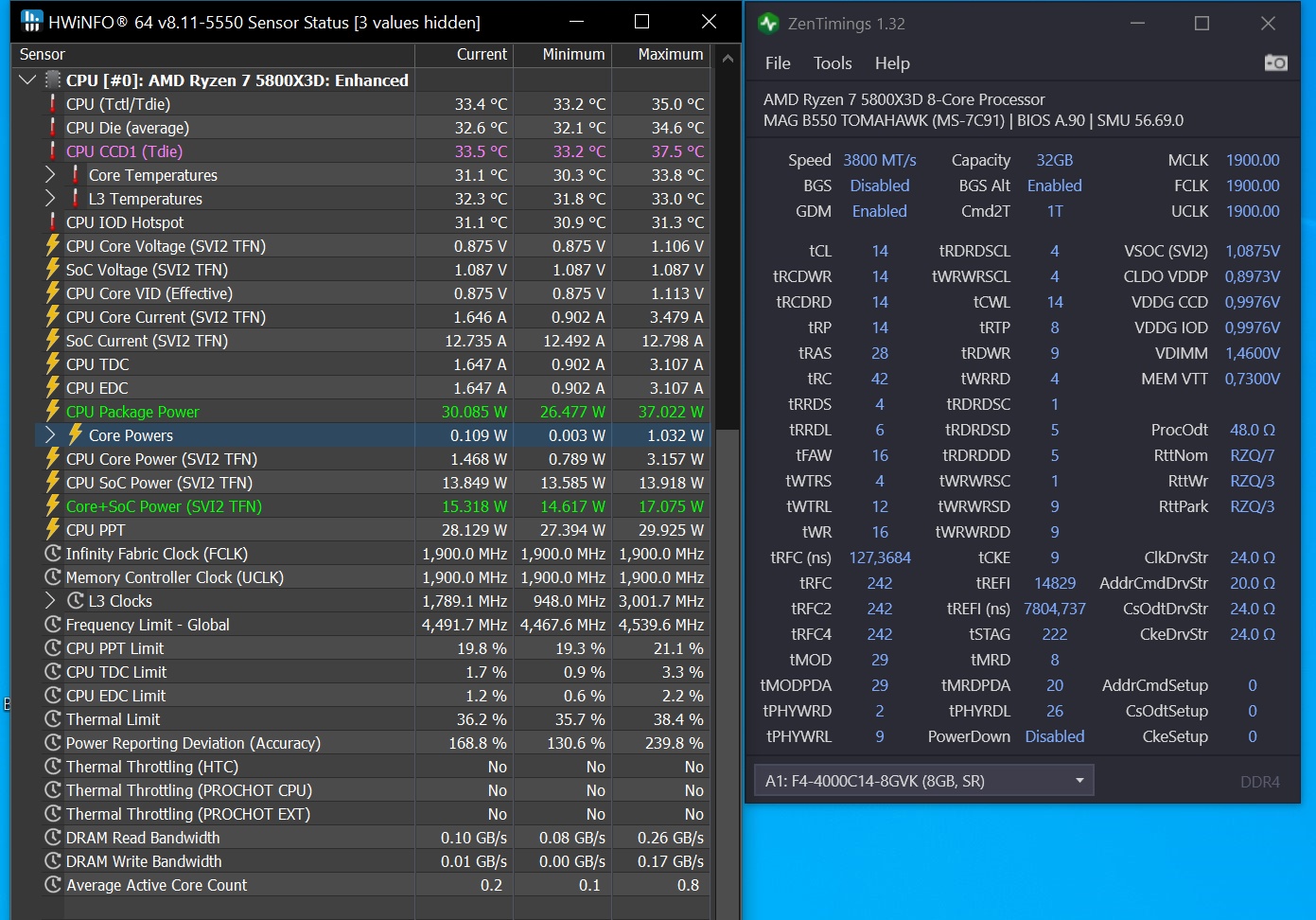Click the tREFI value 14829
1316x920 pixels.
(x=1055, y=583)
